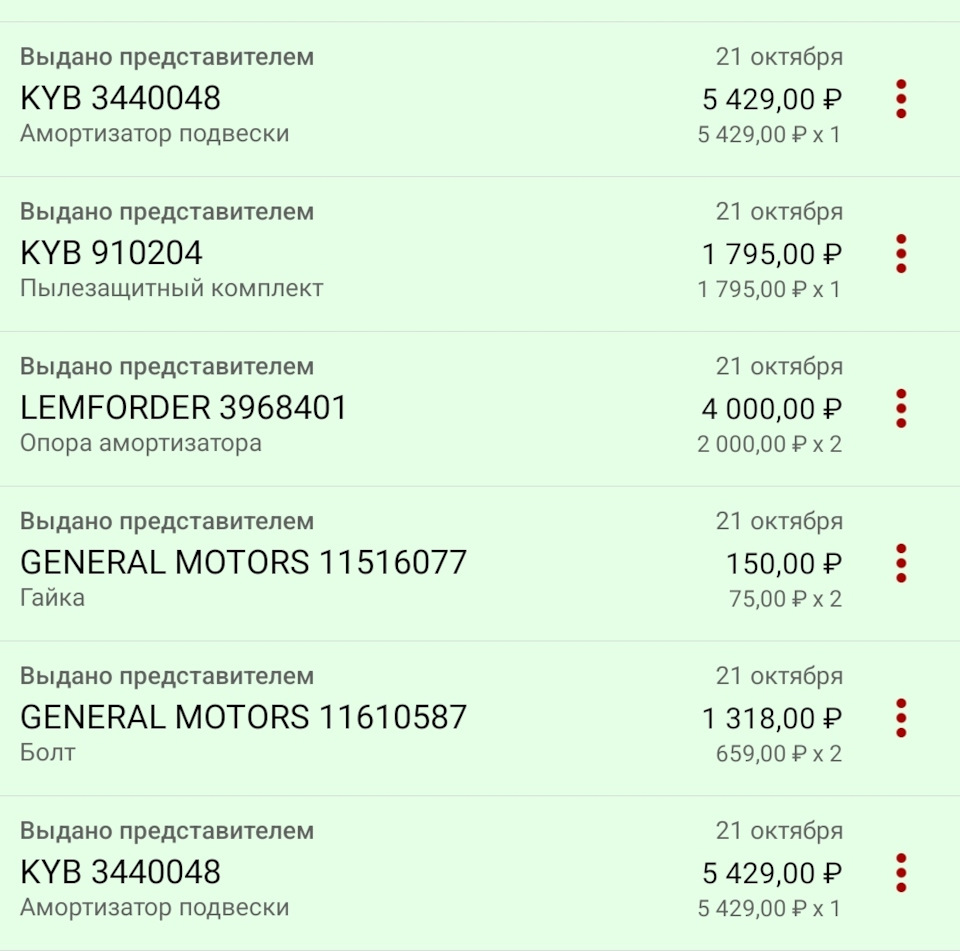Viewport: 960px width, 951px height.
Task: Open the LEMFORDER 3968401 part details
Action: coord(185,407)
